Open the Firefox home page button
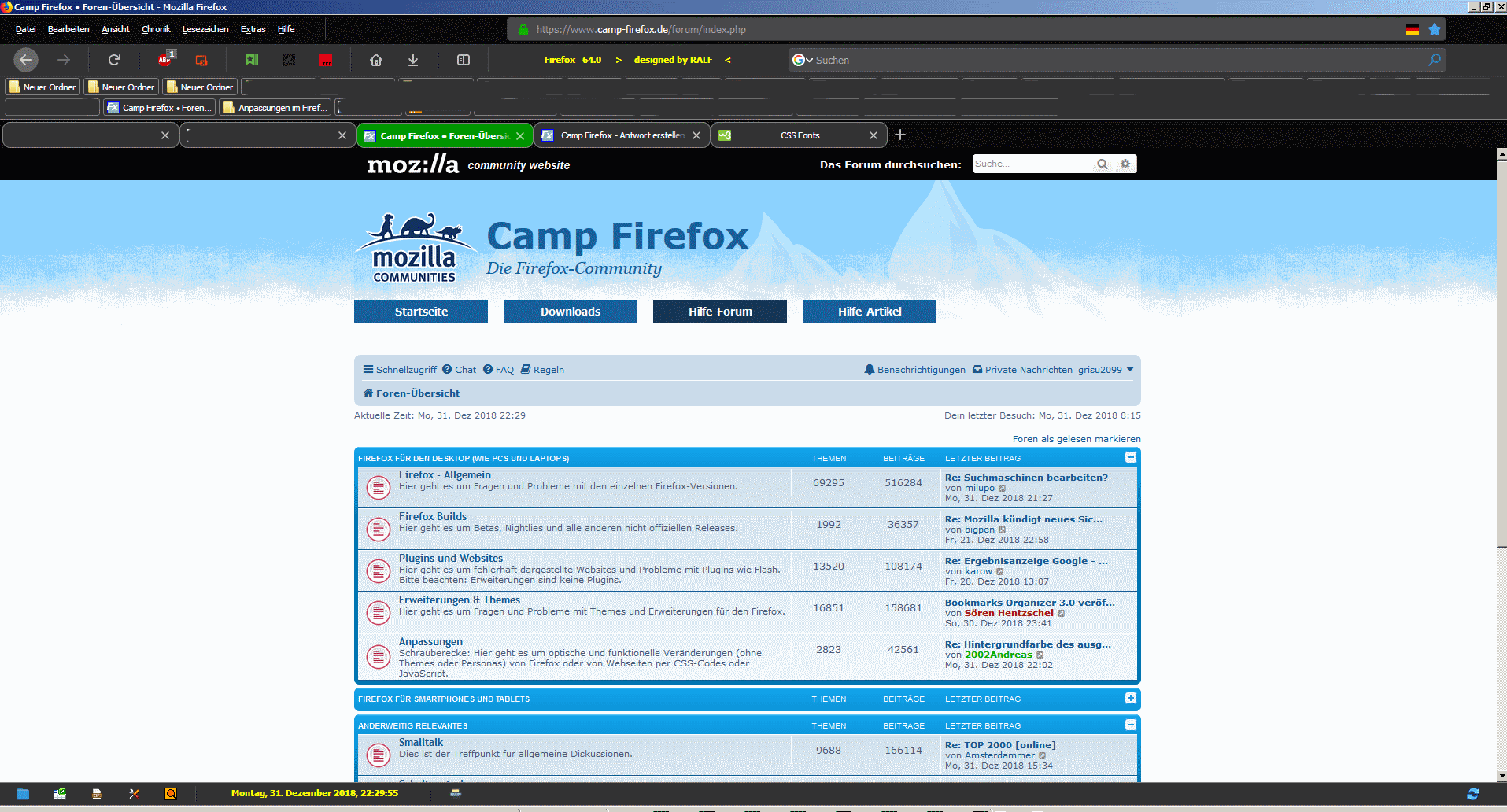 click(376, 60)
